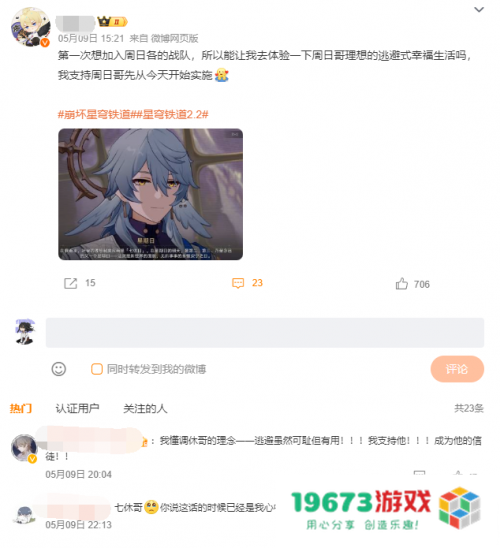Click the crown VIP membership badge
Image resolution: width=500 pixels, height=548 pixels.
[x=112, y=22]
